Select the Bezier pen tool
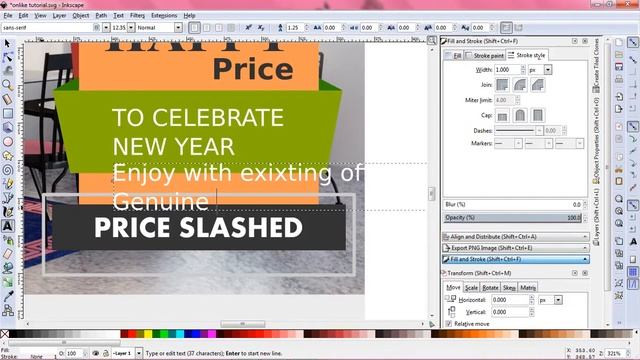Viewport: 640px width, 360px height. (7, 198)
